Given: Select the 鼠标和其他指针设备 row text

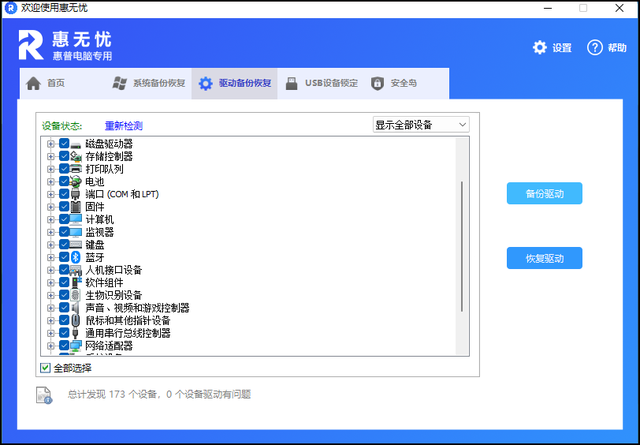Looking at the screenshot, I should 128,320.
